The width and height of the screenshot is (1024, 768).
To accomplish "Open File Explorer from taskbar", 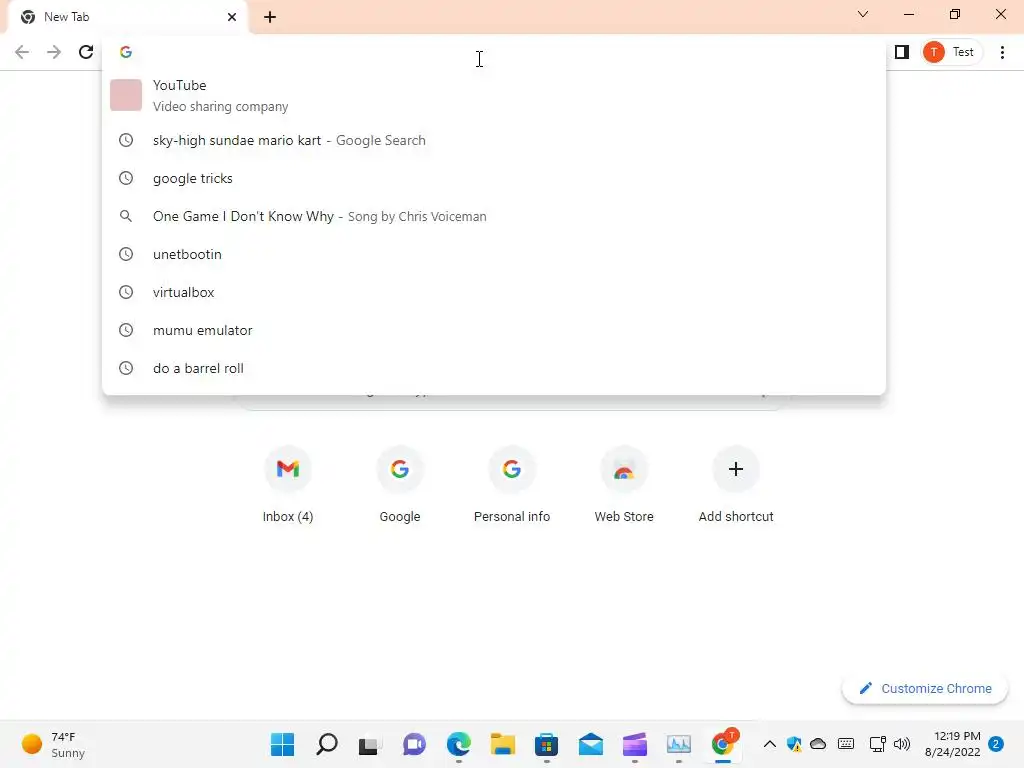I will 503,744.
